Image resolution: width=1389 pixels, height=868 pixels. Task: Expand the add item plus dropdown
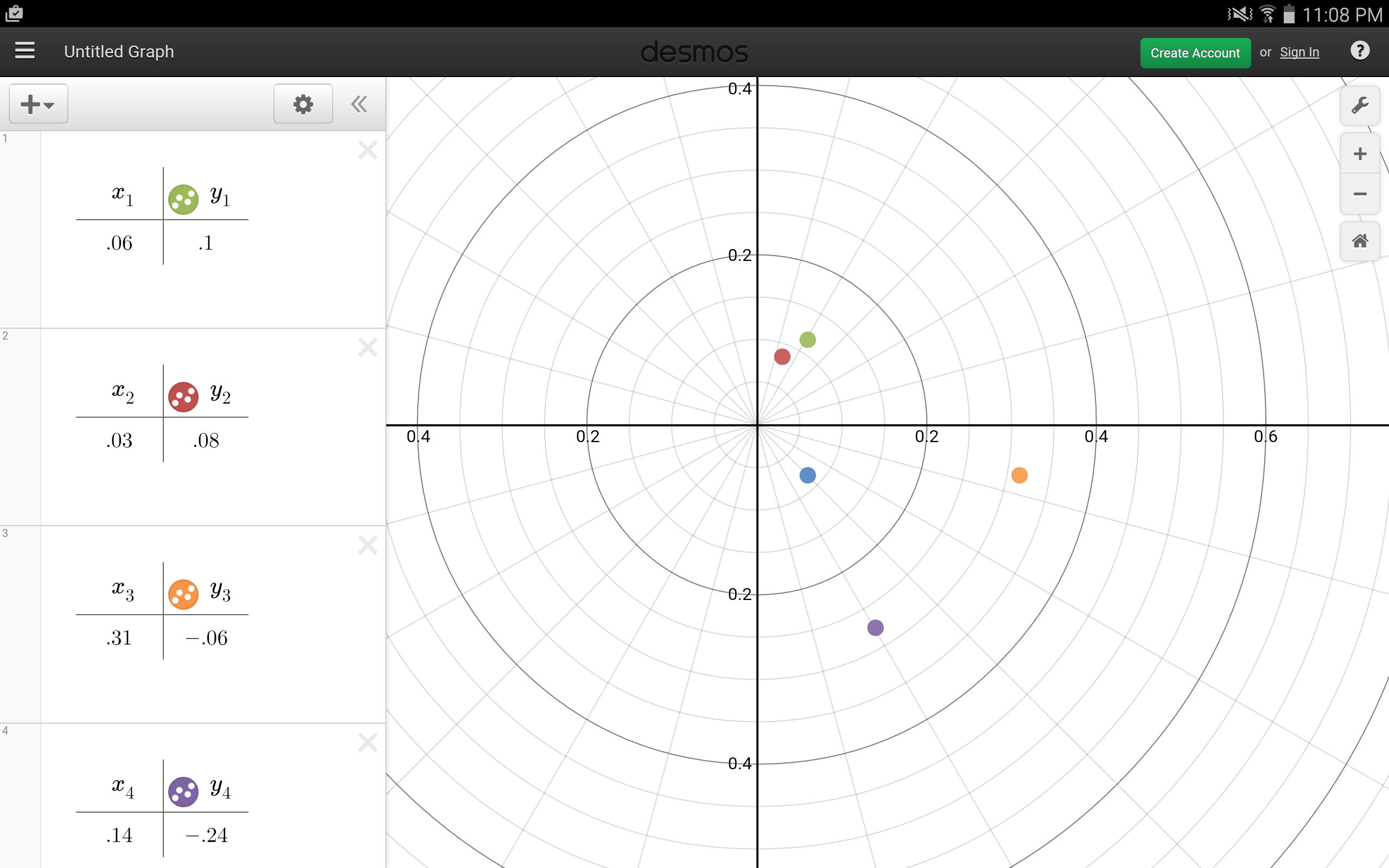coord(38,104)
